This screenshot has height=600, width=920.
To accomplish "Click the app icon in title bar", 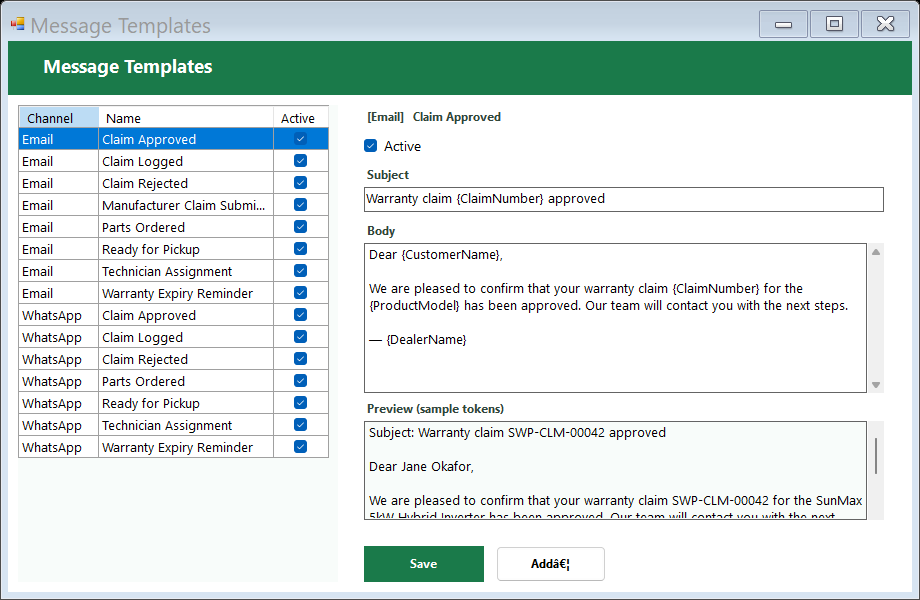I will click(18, 24).
